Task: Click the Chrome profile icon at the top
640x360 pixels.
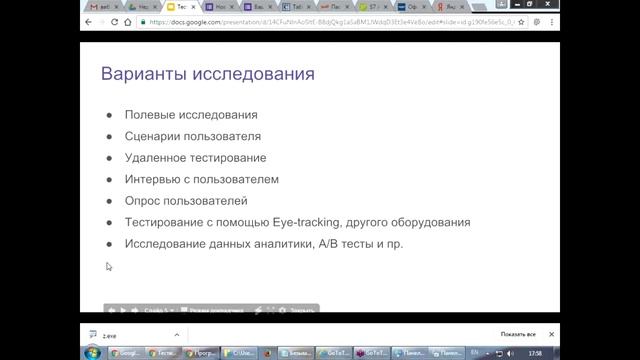Action: tap(502, 4)
